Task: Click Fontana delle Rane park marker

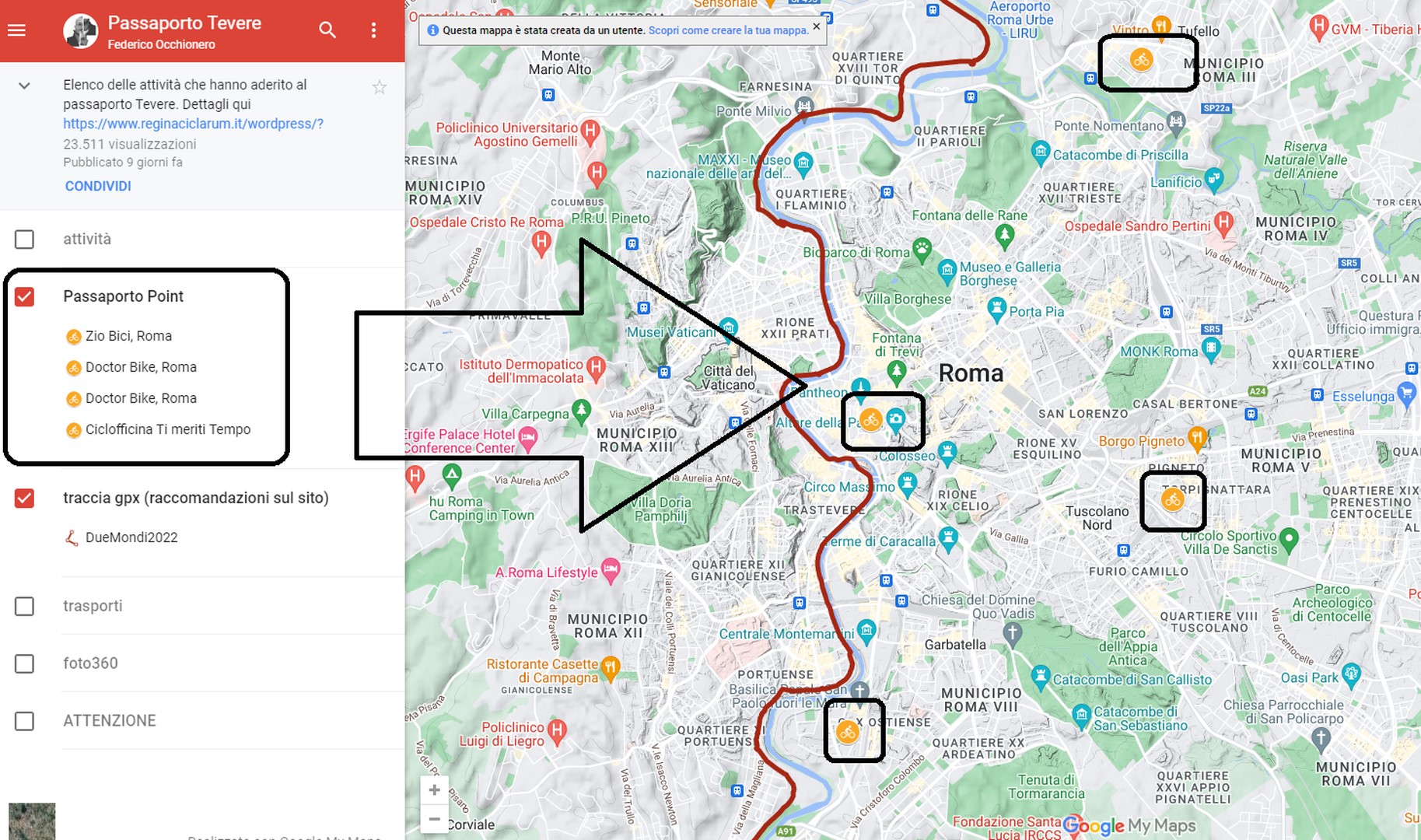Action: coord(1005,234)
